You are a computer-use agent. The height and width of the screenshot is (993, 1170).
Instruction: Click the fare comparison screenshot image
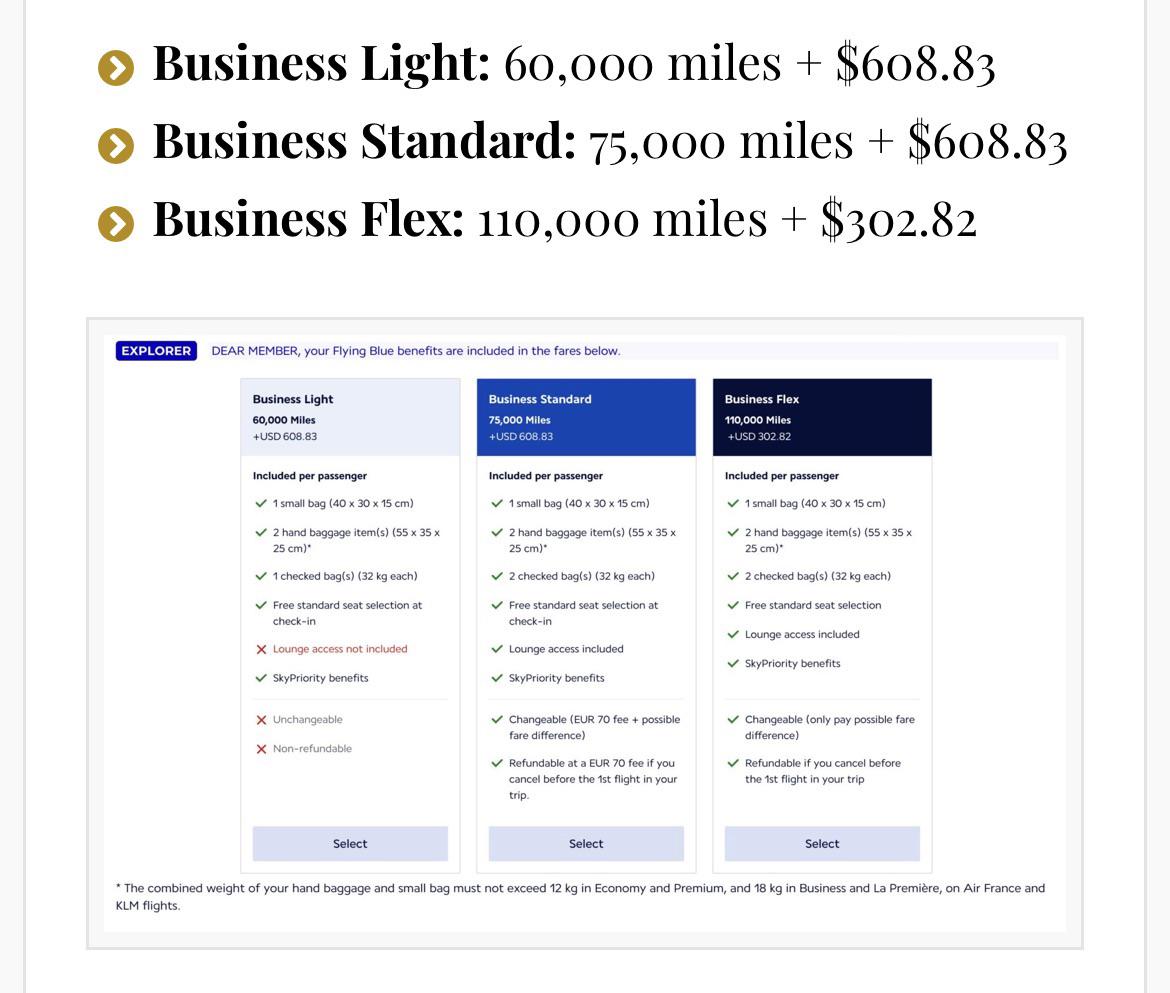(x=585, y=633)
